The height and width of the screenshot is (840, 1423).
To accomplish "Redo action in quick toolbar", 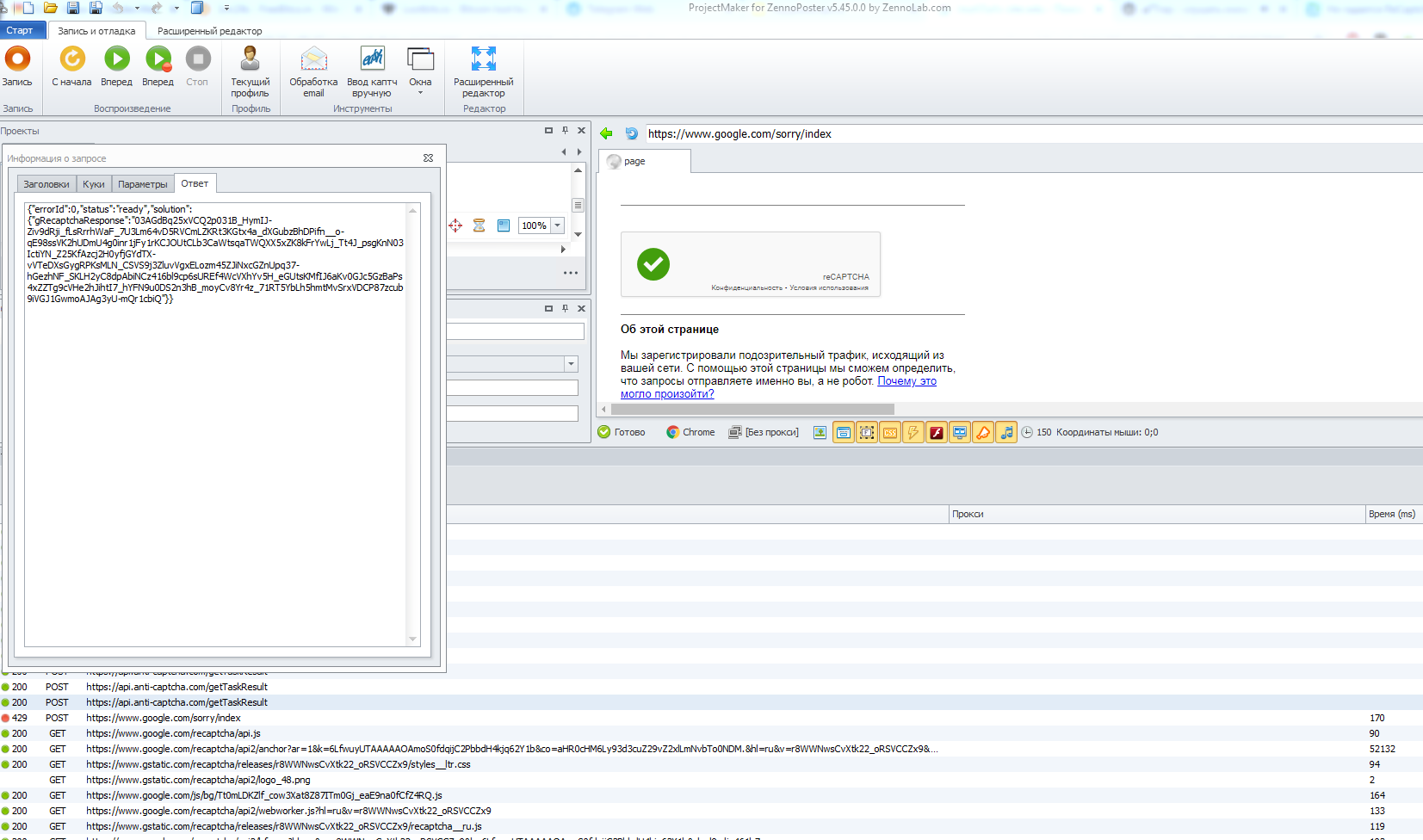I will (157, 8).
